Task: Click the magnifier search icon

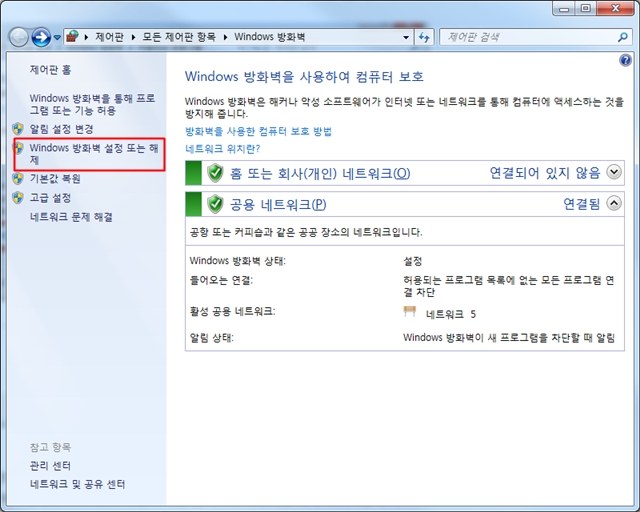Action: tap(622, 38)
